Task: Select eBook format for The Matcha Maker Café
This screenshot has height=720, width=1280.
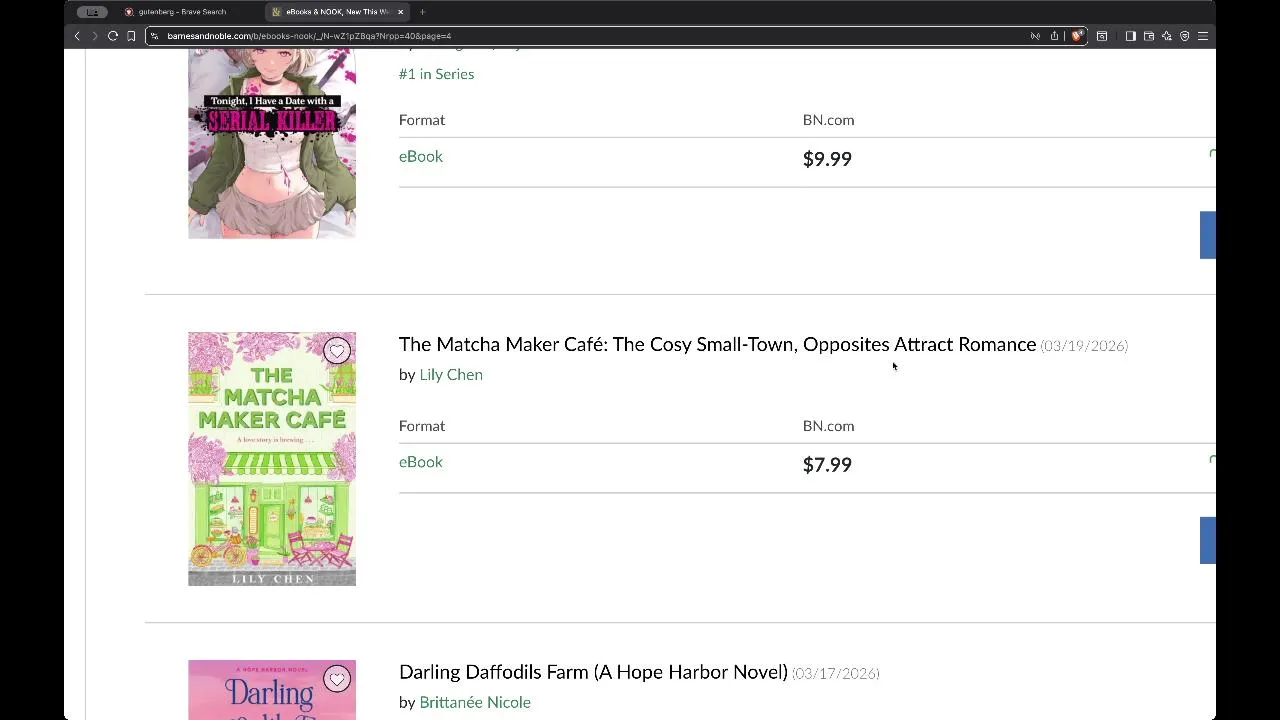Action: pyautogui.click(x=421, y=462)
